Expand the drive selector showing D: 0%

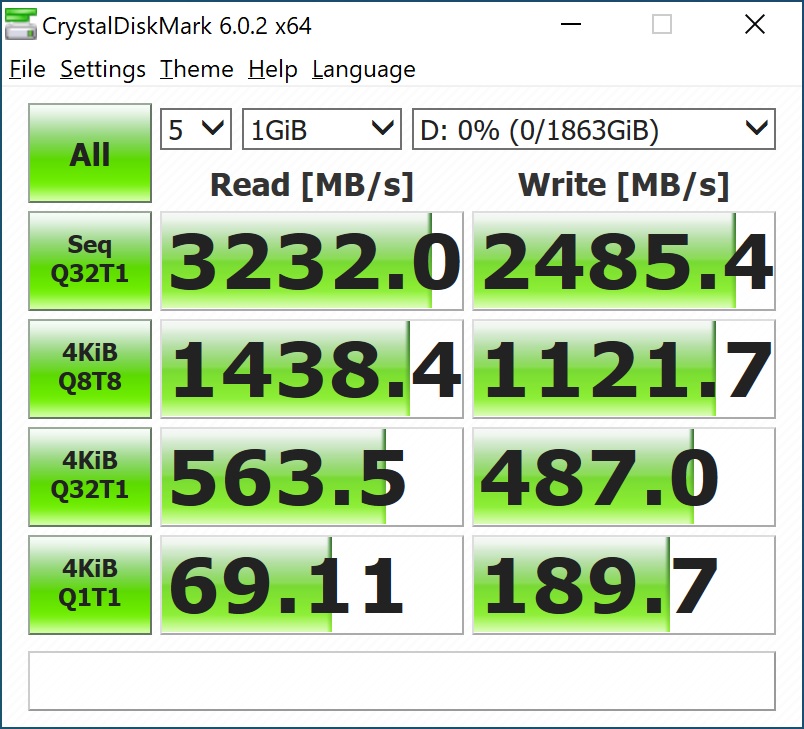594,129
